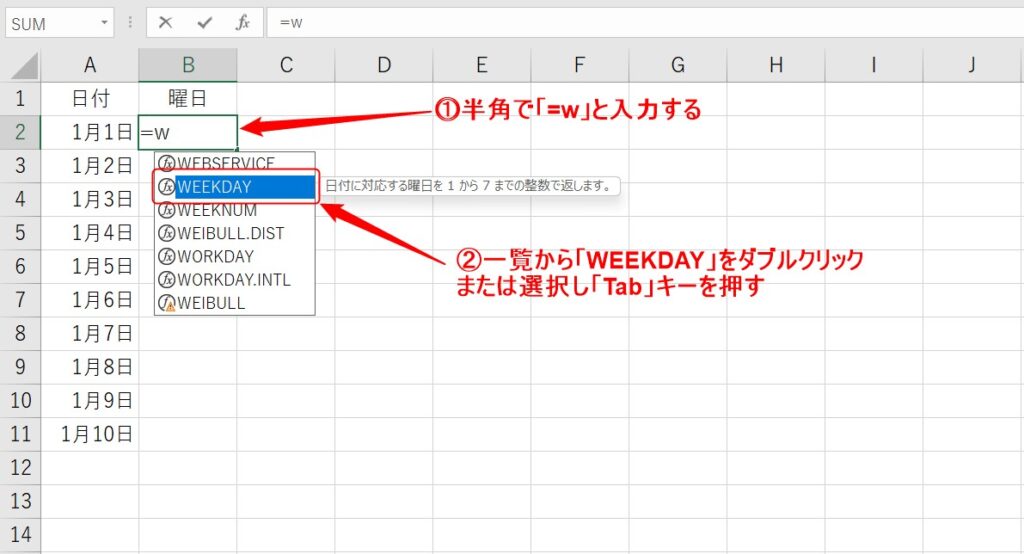Choose WEEKDAY from the function list

tap(236, 187)
